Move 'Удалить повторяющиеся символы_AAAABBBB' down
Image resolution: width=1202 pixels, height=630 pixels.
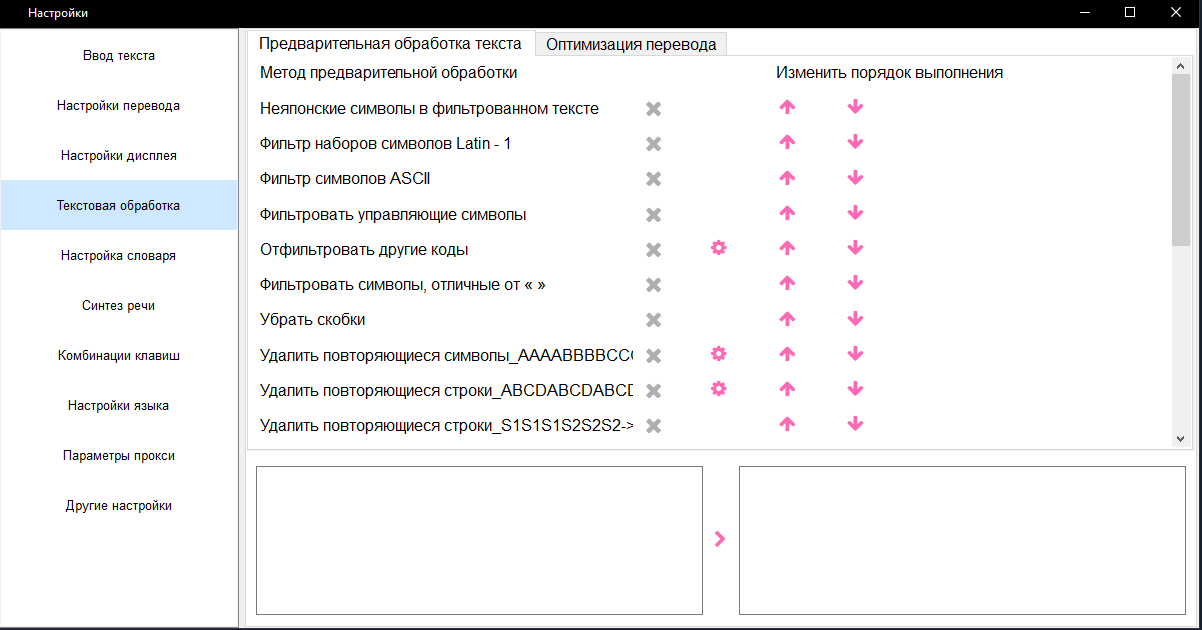tap(855, 354)
